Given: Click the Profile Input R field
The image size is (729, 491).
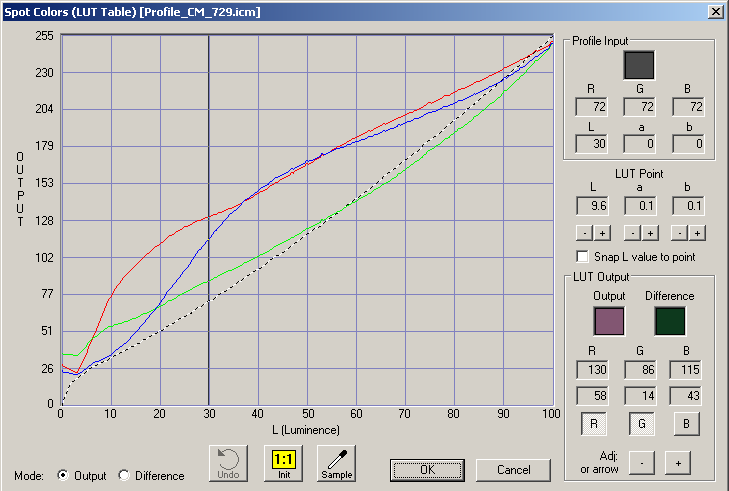Looking at the screenshot, I should click(592, 107).
